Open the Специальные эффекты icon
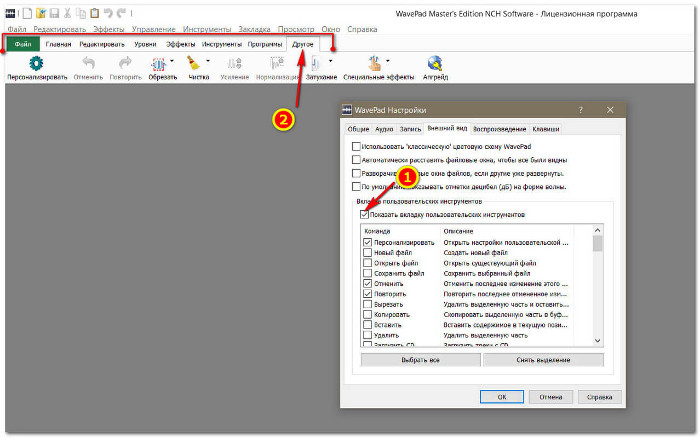The height and width of the screenshot is (438, 700). coord(374,64)
